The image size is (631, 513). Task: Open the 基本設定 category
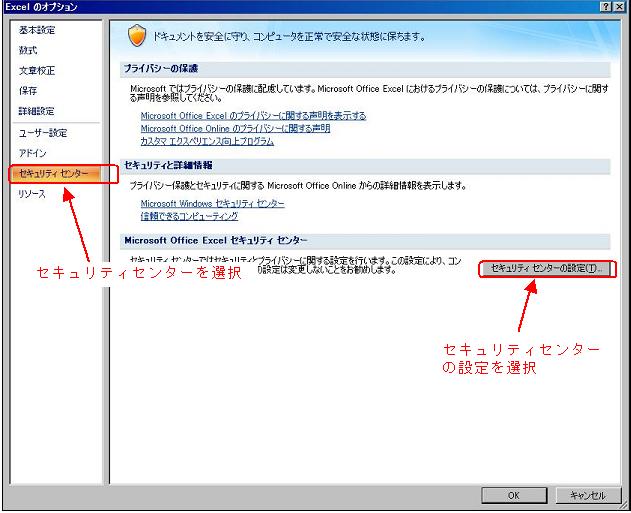click(x=37, y=30)
